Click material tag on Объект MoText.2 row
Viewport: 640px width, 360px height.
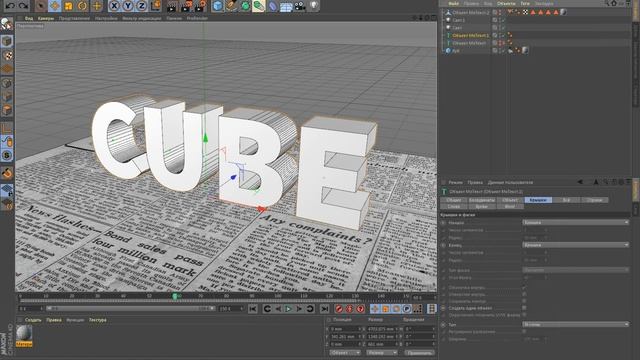click(x=563, y=12)
